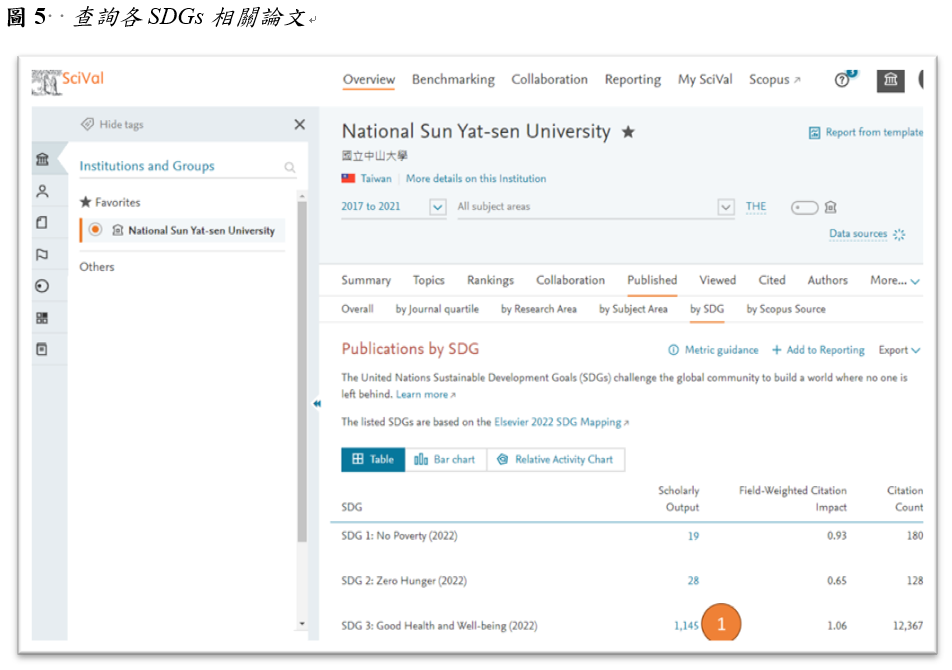Open the Export dropdown
Viewport: 952px width, 670px height.
tap(899, 350)
